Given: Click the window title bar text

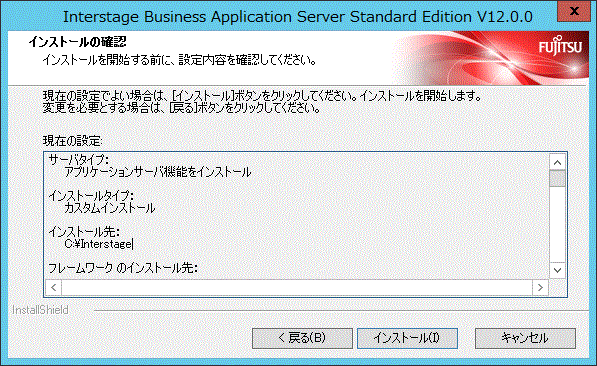Looking at the screenshot, I should [297, 17].
